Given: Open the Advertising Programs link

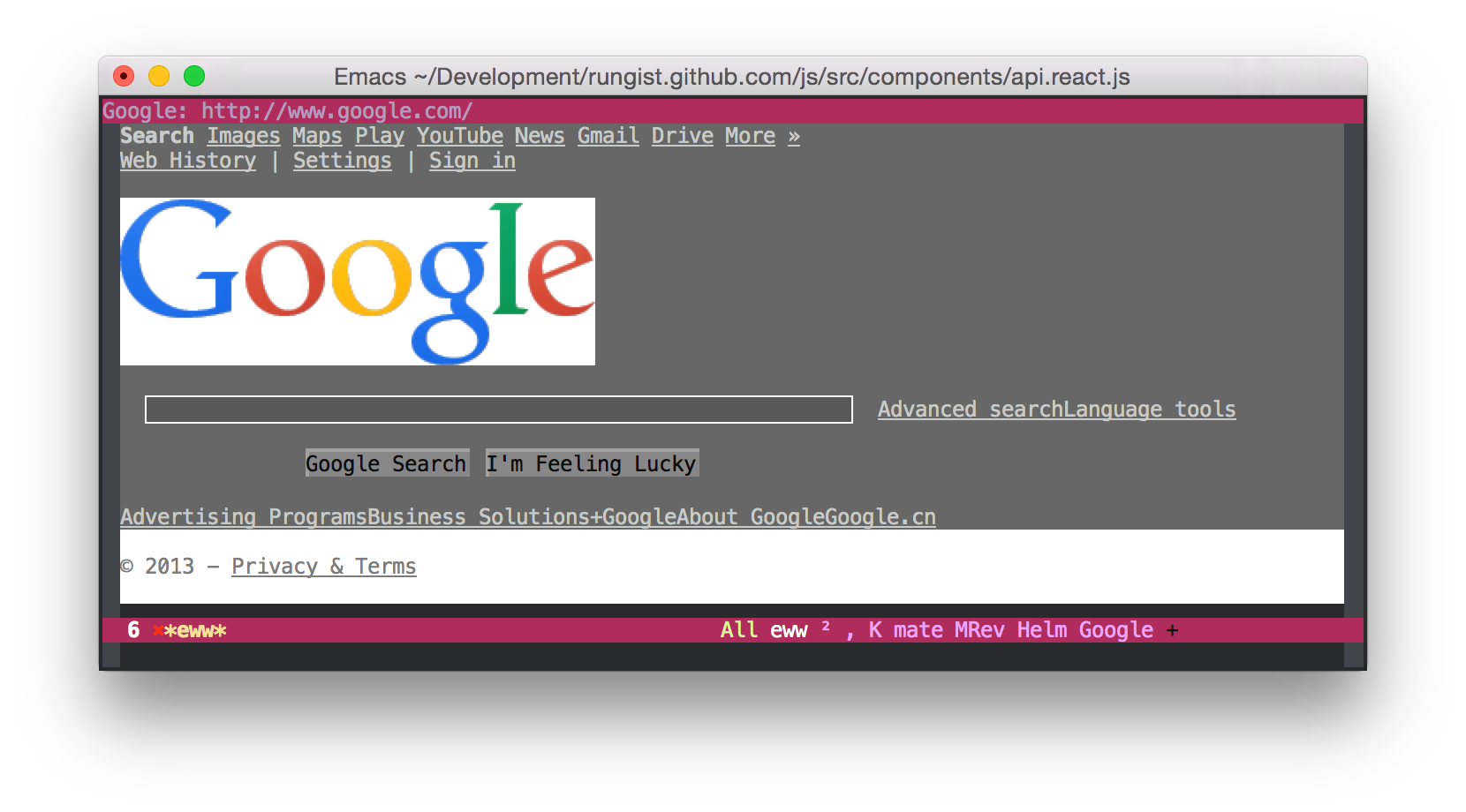Looking at the screenshot, I should point(244,517).
